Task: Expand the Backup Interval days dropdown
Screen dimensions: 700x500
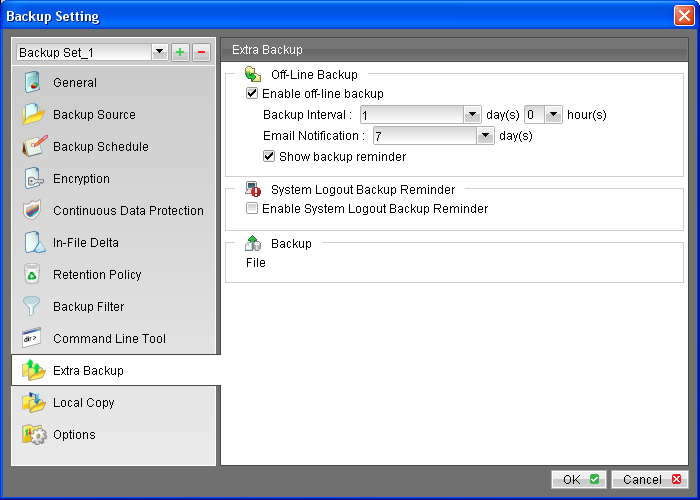Action: tap(474, 115)
